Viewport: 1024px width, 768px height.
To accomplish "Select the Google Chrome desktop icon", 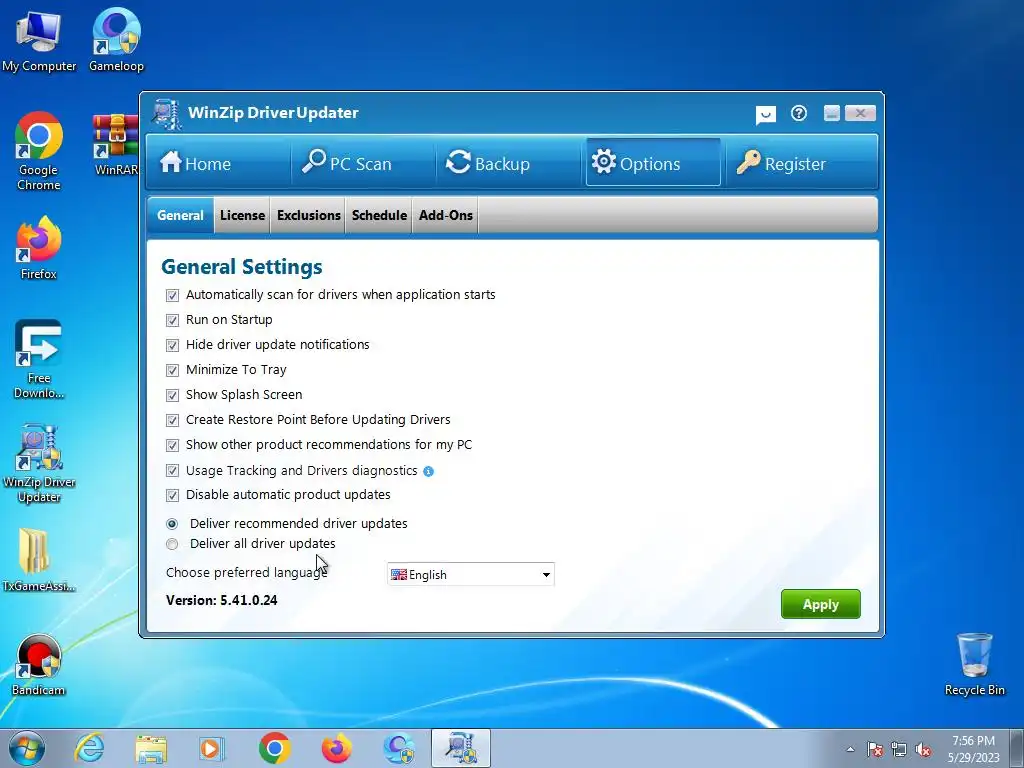I will coord(39,152).
